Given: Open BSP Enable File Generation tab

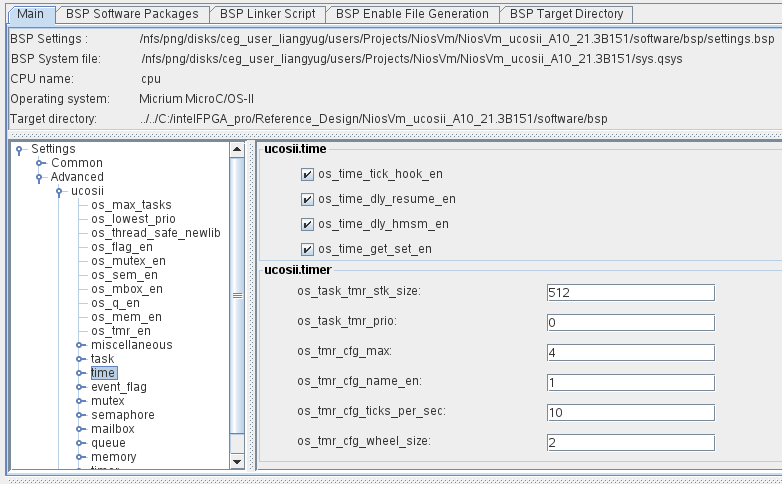Looking at the screenshot, I should [x=412, y=14].
